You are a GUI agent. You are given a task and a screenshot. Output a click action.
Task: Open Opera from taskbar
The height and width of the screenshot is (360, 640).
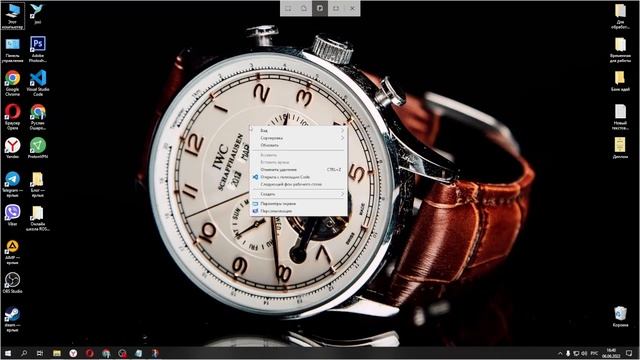pyautogui.click(x=89, y=353)
